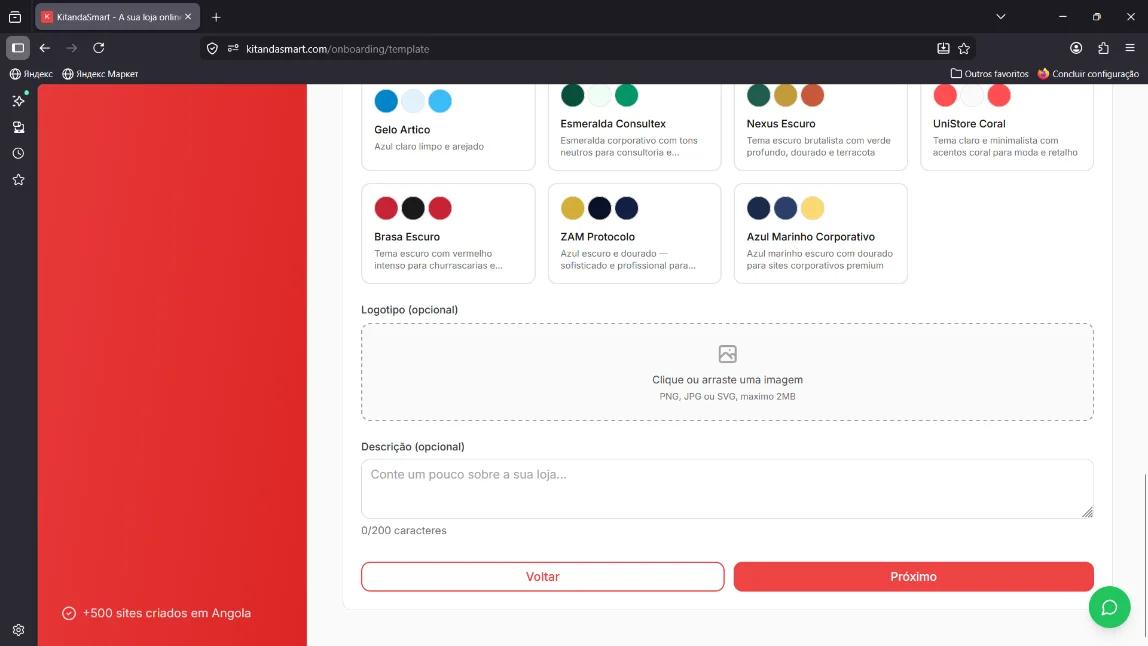The height and width of the screenshot is (646, 1148).
Task: Click the yellow swatch of Azul Marinho Corporativo
Action: tap(812, 208)
